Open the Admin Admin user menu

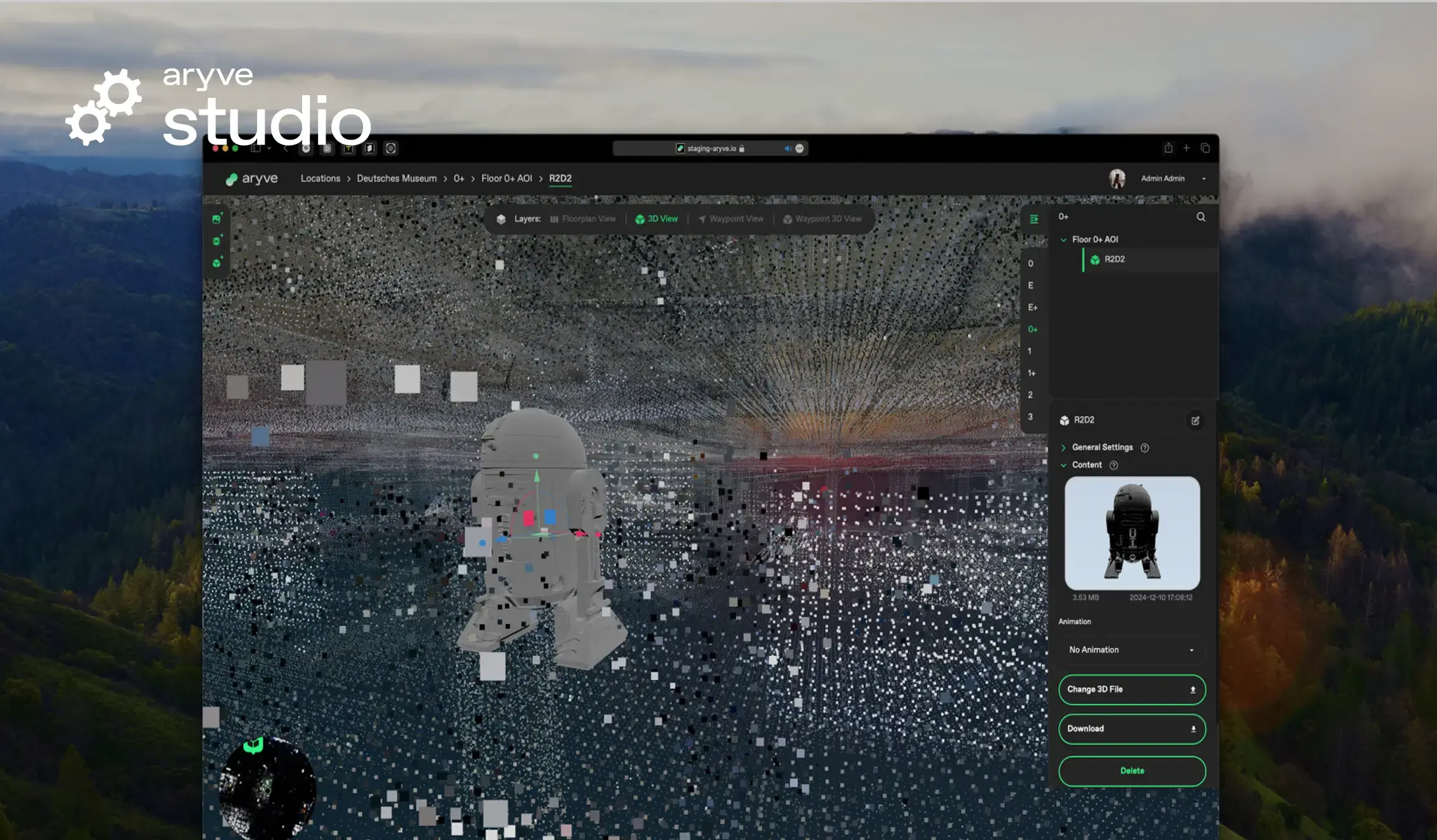[x=1162, y=179]
